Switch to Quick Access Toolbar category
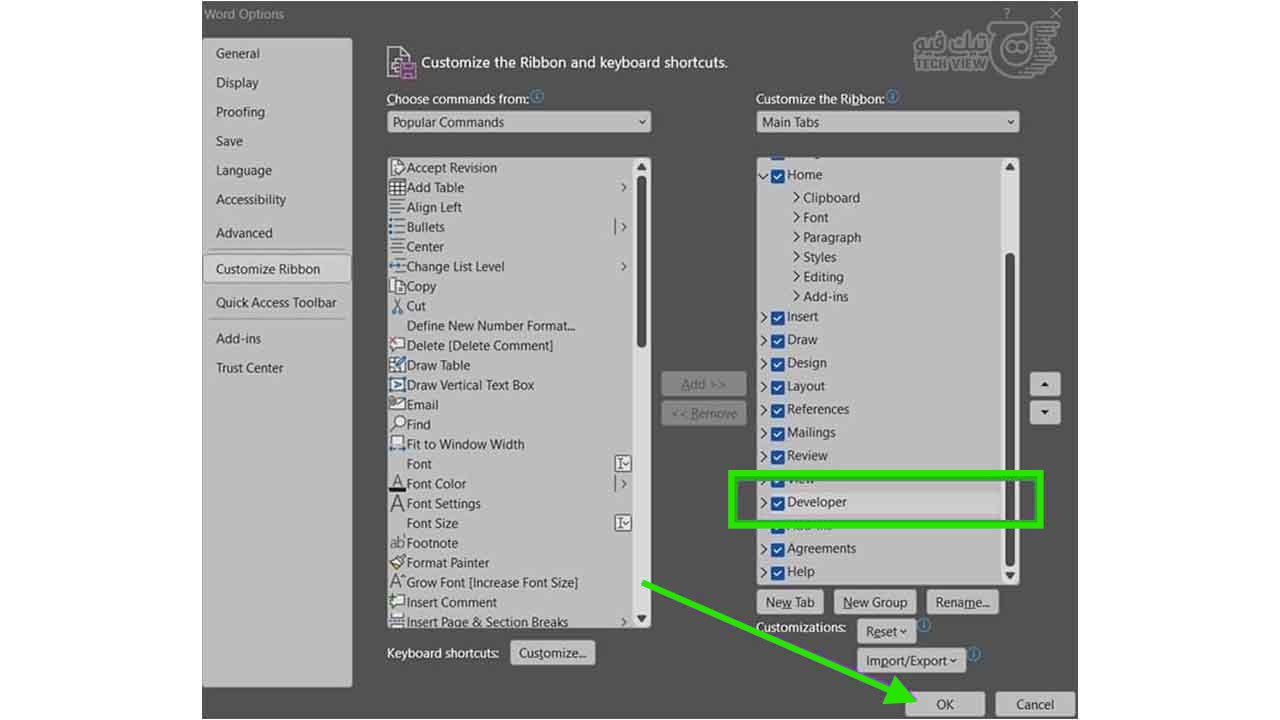The height and width of the screenshot is (720, 1280). [276, 303]
